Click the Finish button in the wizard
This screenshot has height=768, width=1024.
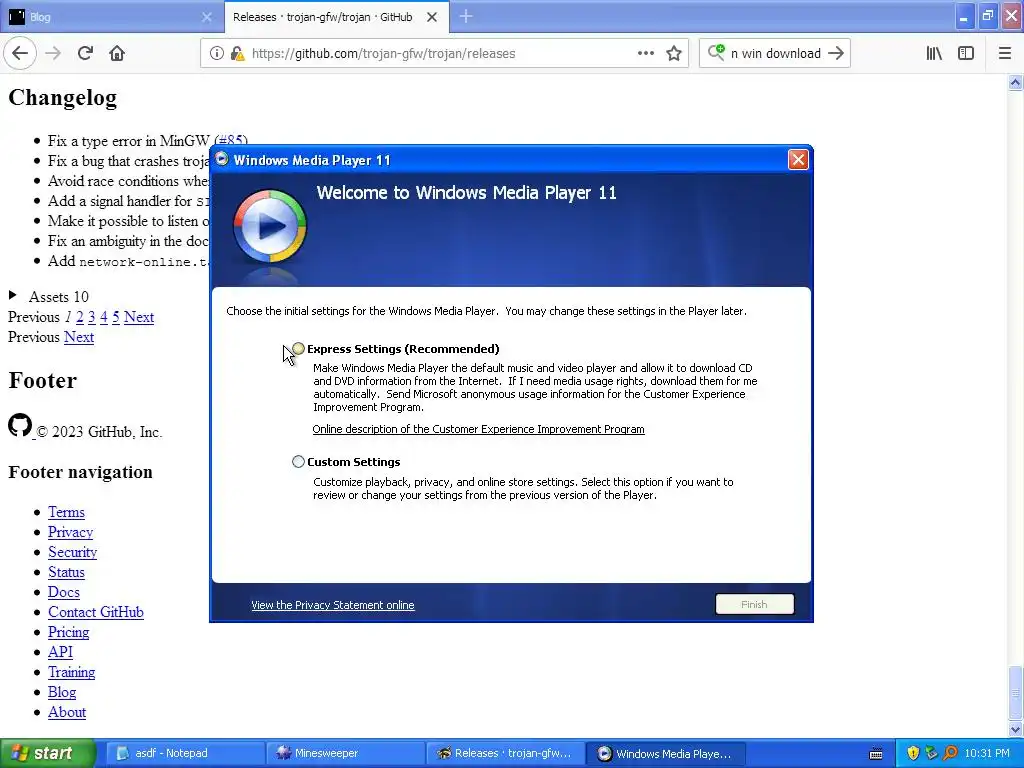coord(754,604)
